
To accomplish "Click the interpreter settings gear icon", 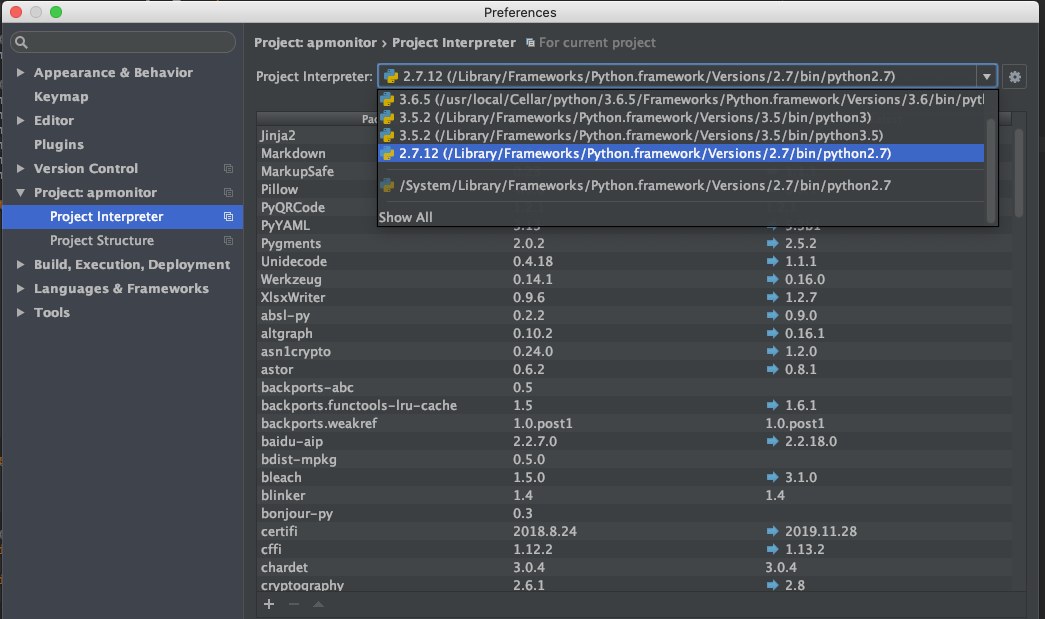I will click(x=1016, y=77).
